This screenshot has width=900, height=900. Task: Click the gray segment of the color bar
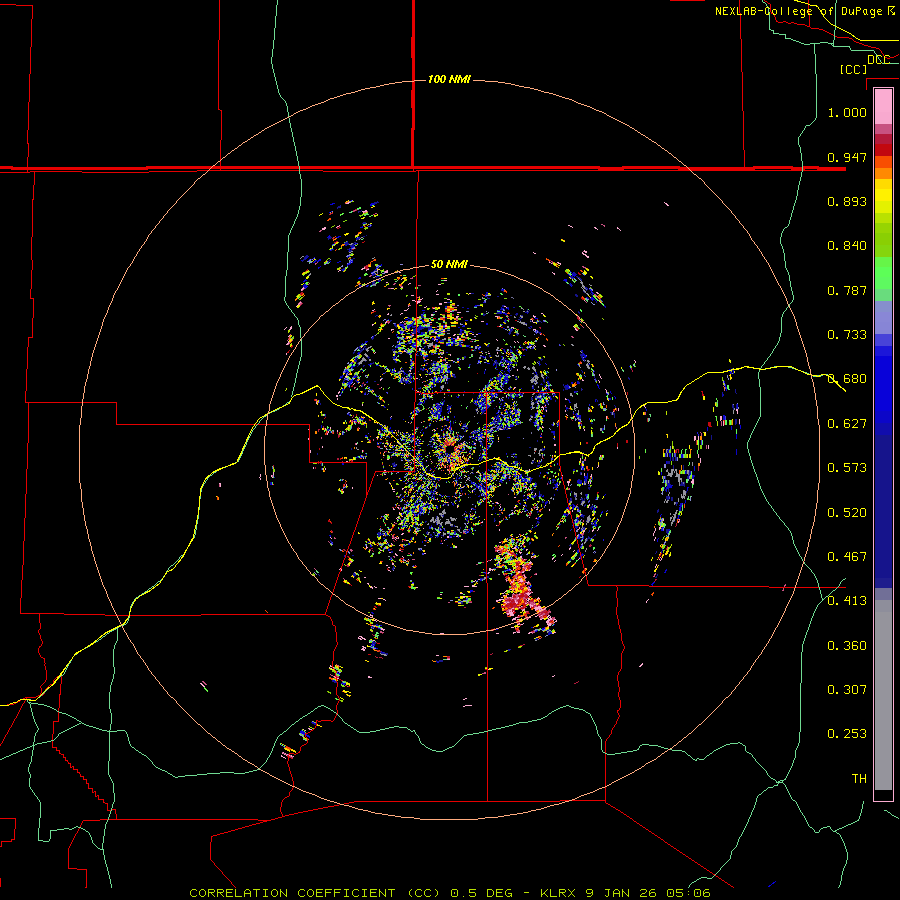pos(883,695)
